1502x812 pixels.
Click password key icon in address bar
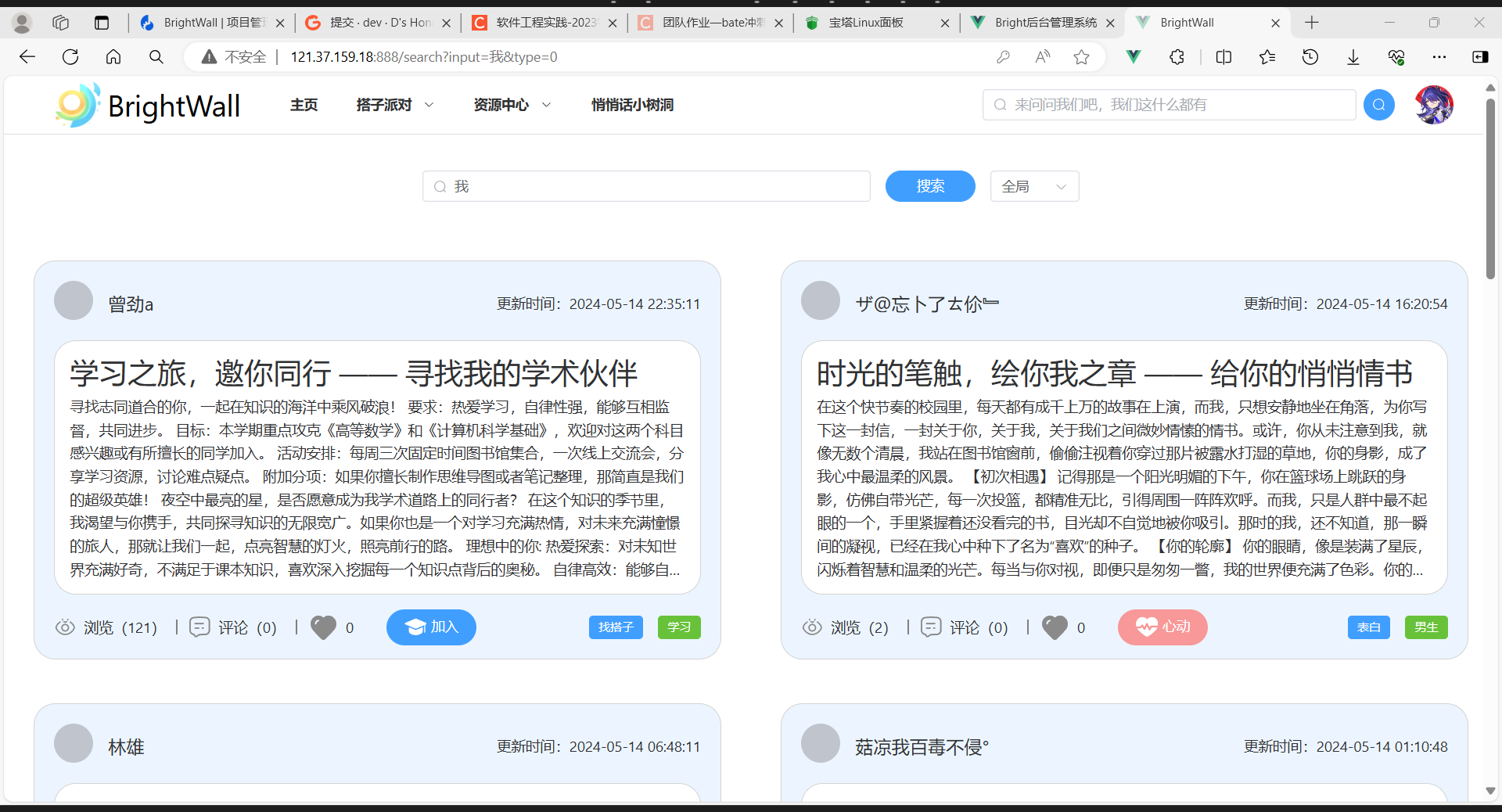pos(1003,56)
